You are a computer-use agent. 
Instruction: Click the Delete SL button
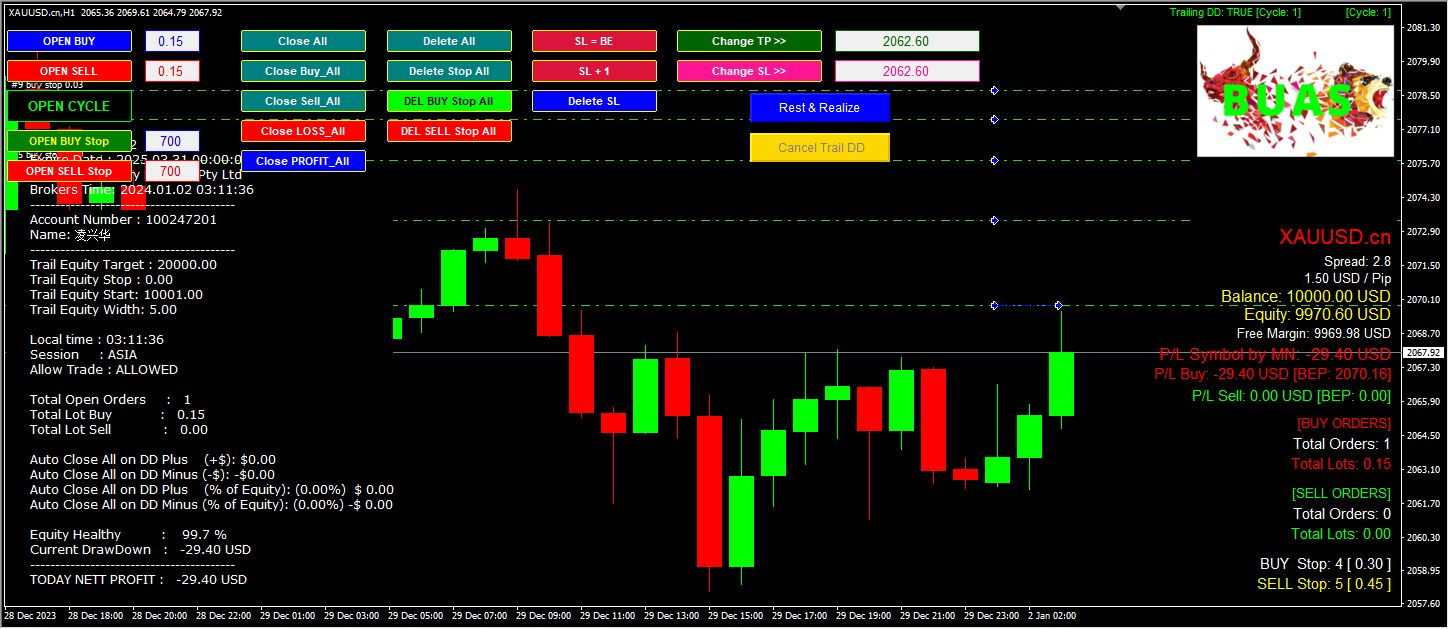pyautogui.click(x=594, y=101)
